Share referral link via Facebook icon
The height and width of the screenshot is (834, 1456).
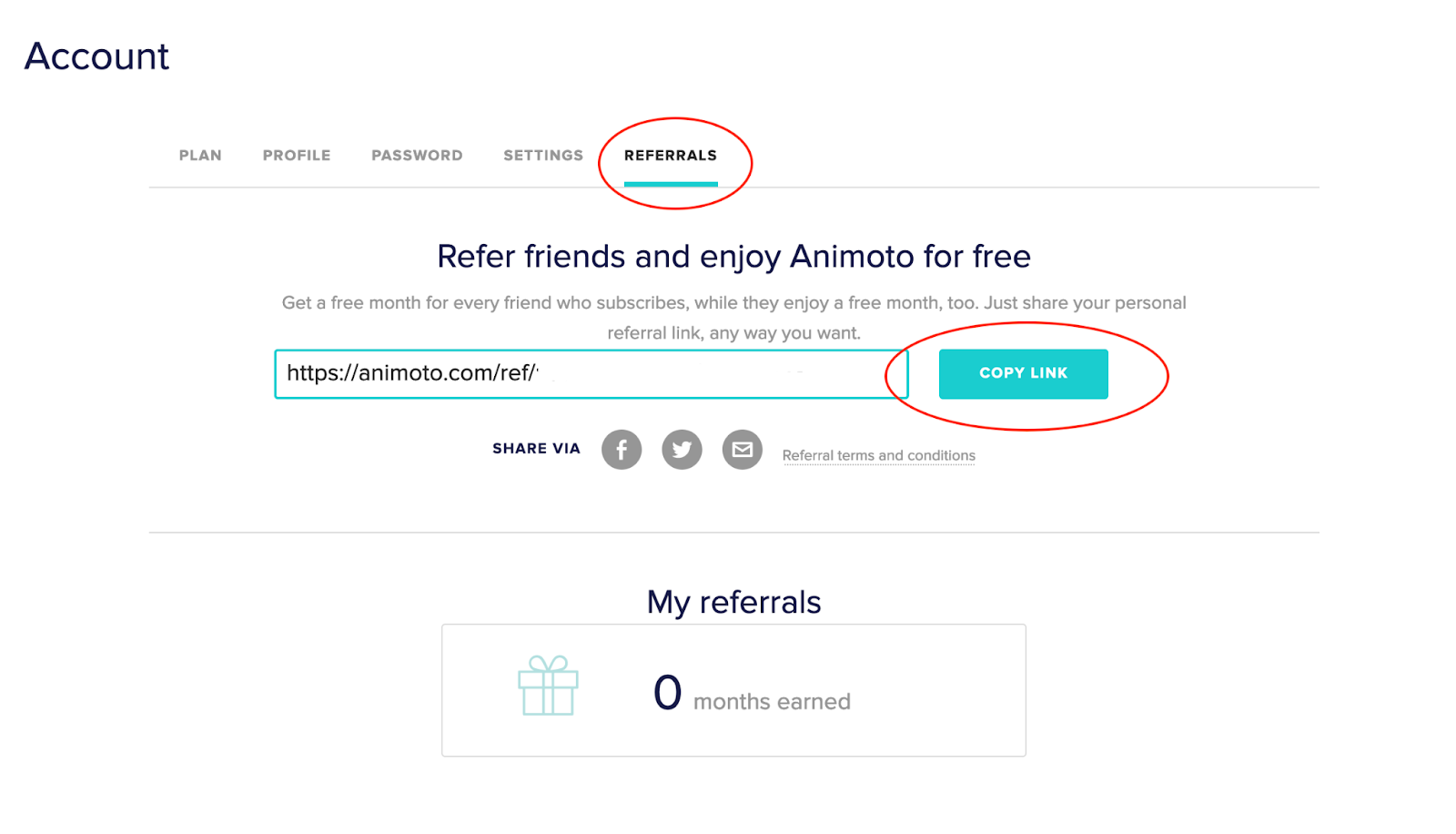point(622,450)
